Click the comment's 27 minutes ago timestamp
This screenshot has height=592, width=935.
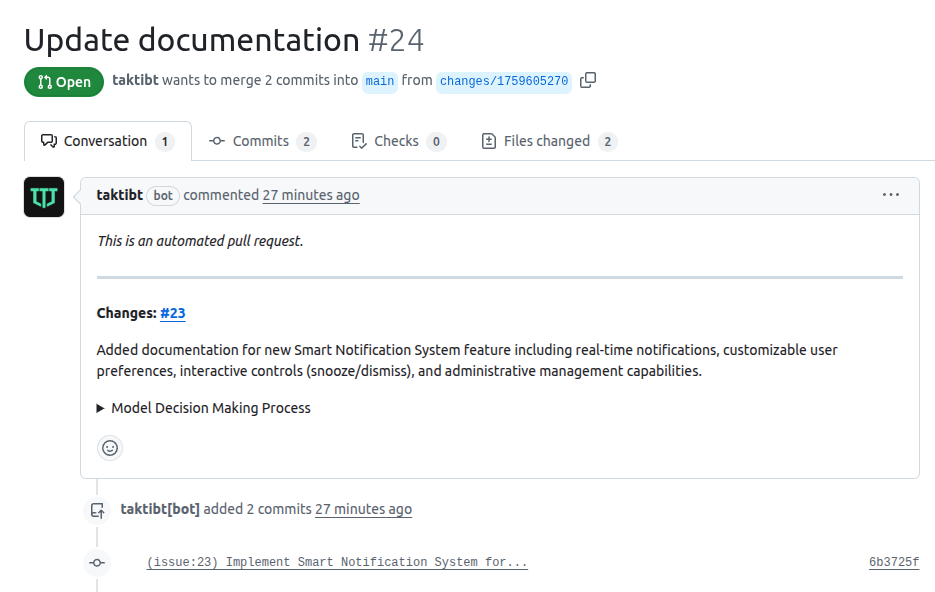click(x=310, y=195)
